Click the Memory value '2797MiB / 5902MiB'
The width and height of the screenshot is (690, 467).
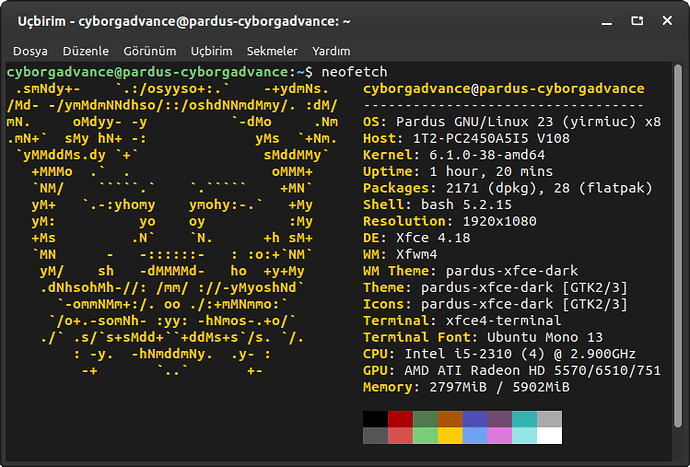[499, 387]
